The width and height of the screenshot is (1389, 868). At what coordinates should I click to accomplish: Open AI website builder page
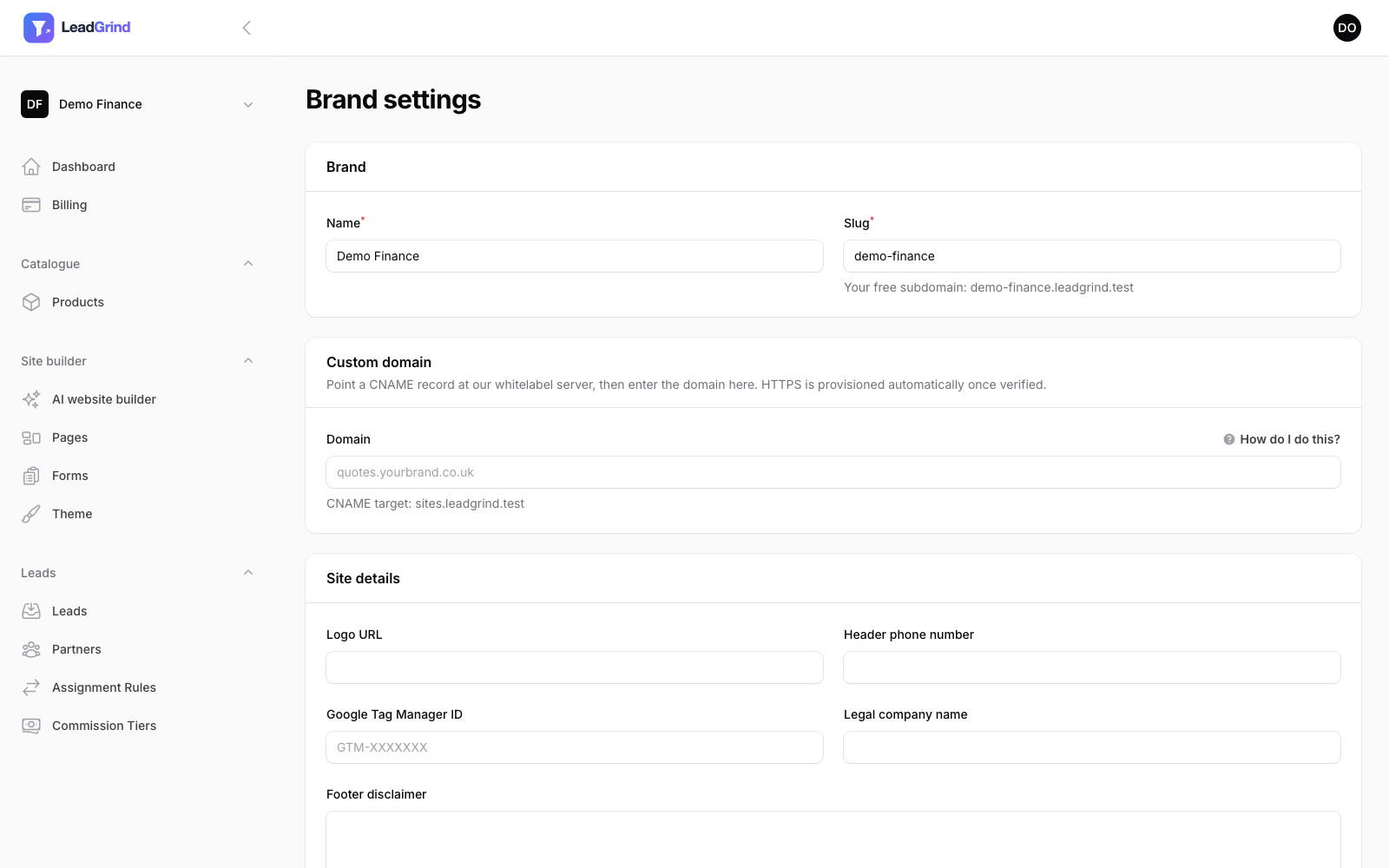click(139, 399)
